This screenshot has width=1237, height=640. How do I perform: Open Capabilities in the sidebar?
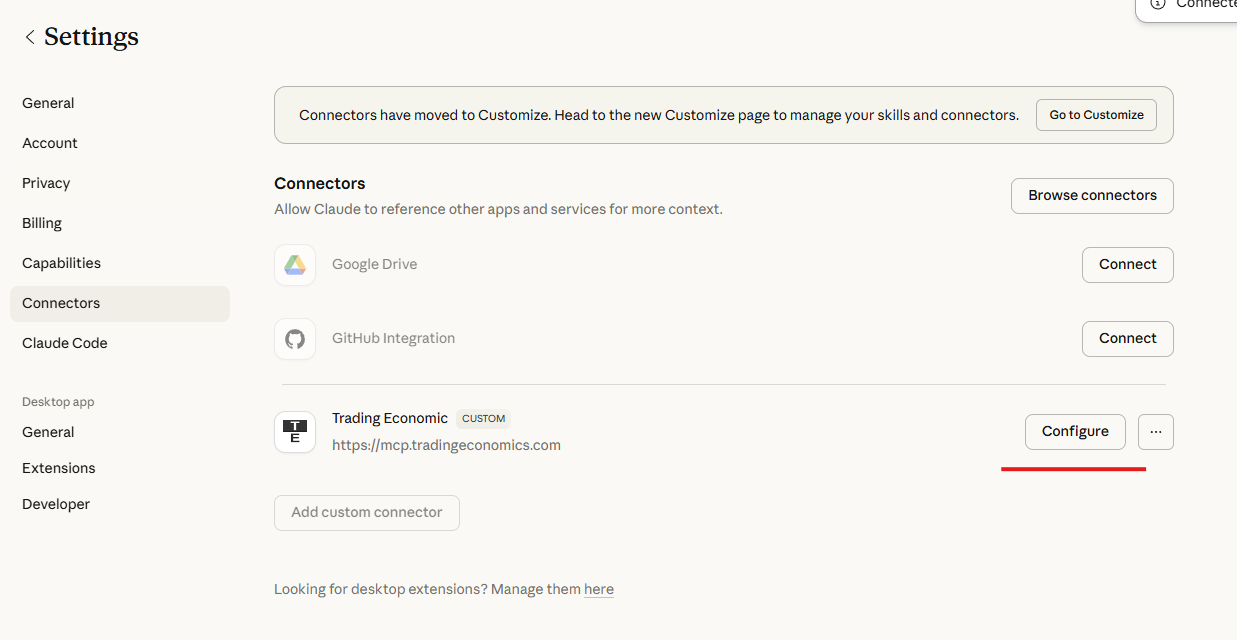(61, 263)
